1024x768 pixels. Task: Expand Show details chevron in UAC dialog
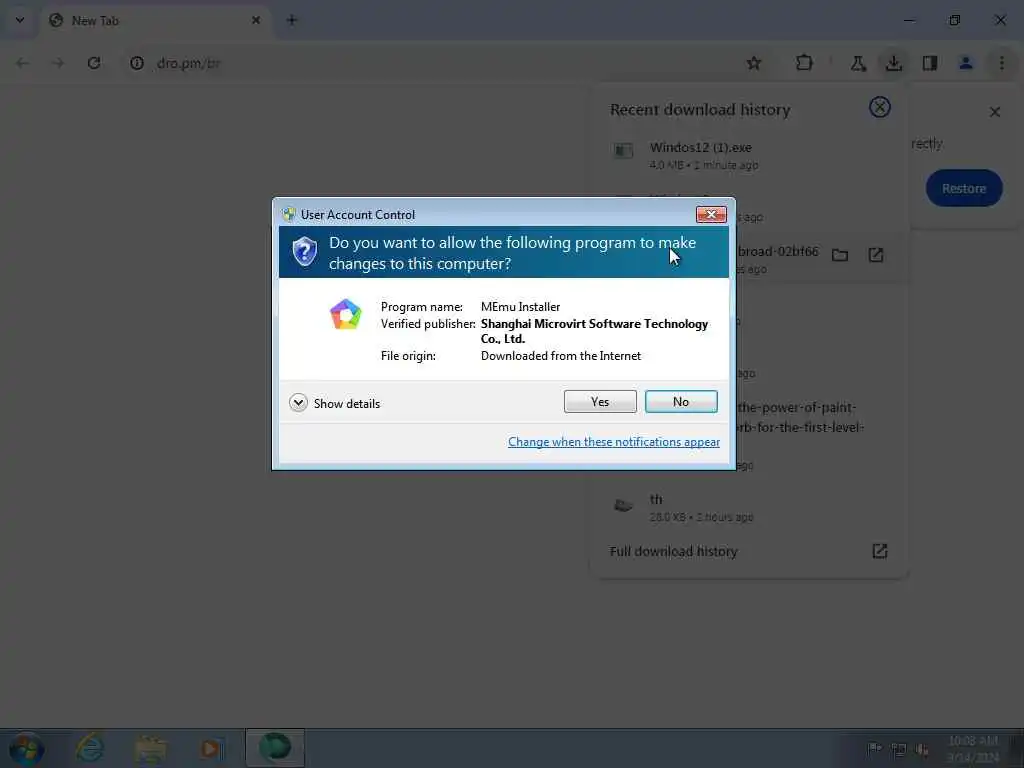tap(298, 403)
